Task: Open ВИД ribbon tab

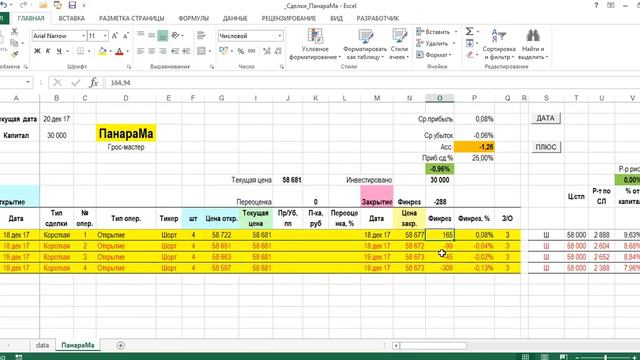Action: point(336,18)
